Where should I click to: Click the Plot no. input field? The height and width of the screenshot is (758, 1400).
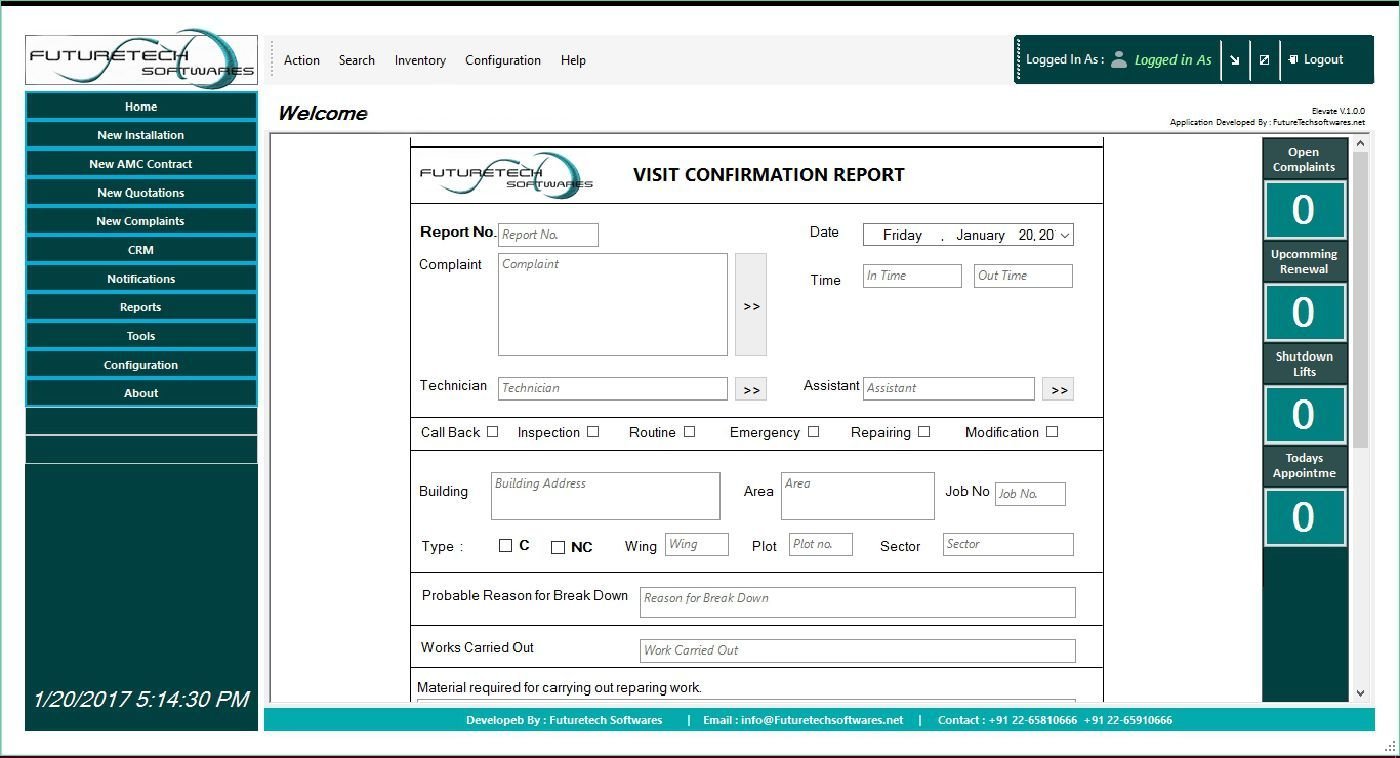pyautogui.click(x=820, y=545)
